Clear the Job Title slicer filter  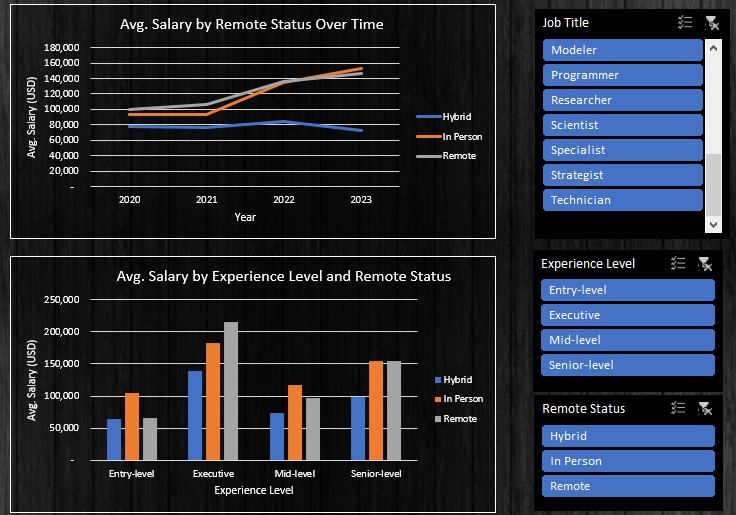point(711,22)
